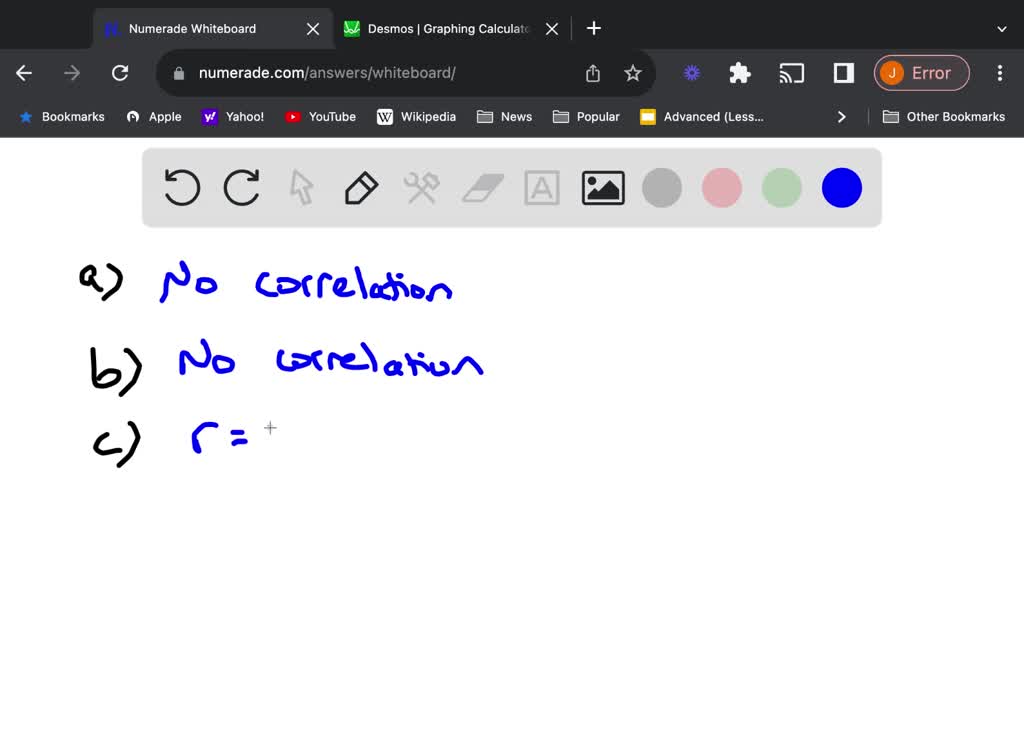Viewport: 1024px width, 742px height.
Task: Open the Other Bookmarks folder
Action: 944,117
